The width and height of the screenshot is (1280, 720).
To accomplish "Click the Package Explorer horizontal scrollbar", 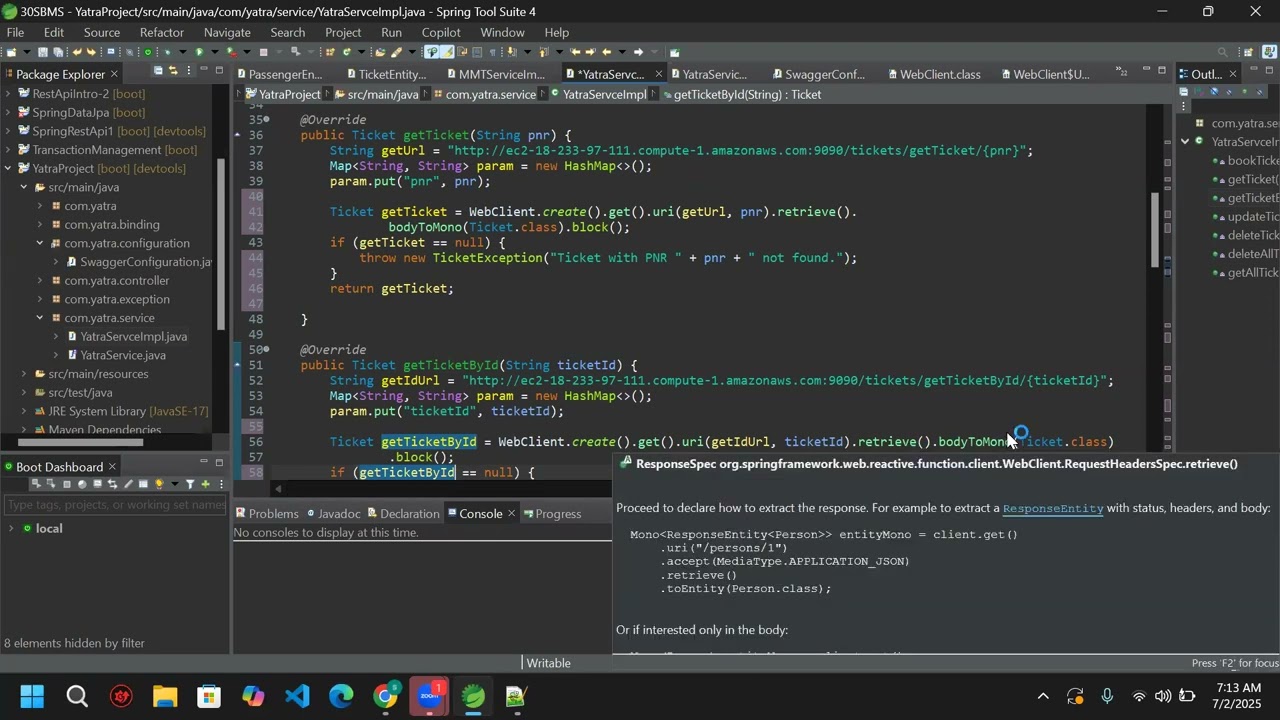I will pos(80,443).
